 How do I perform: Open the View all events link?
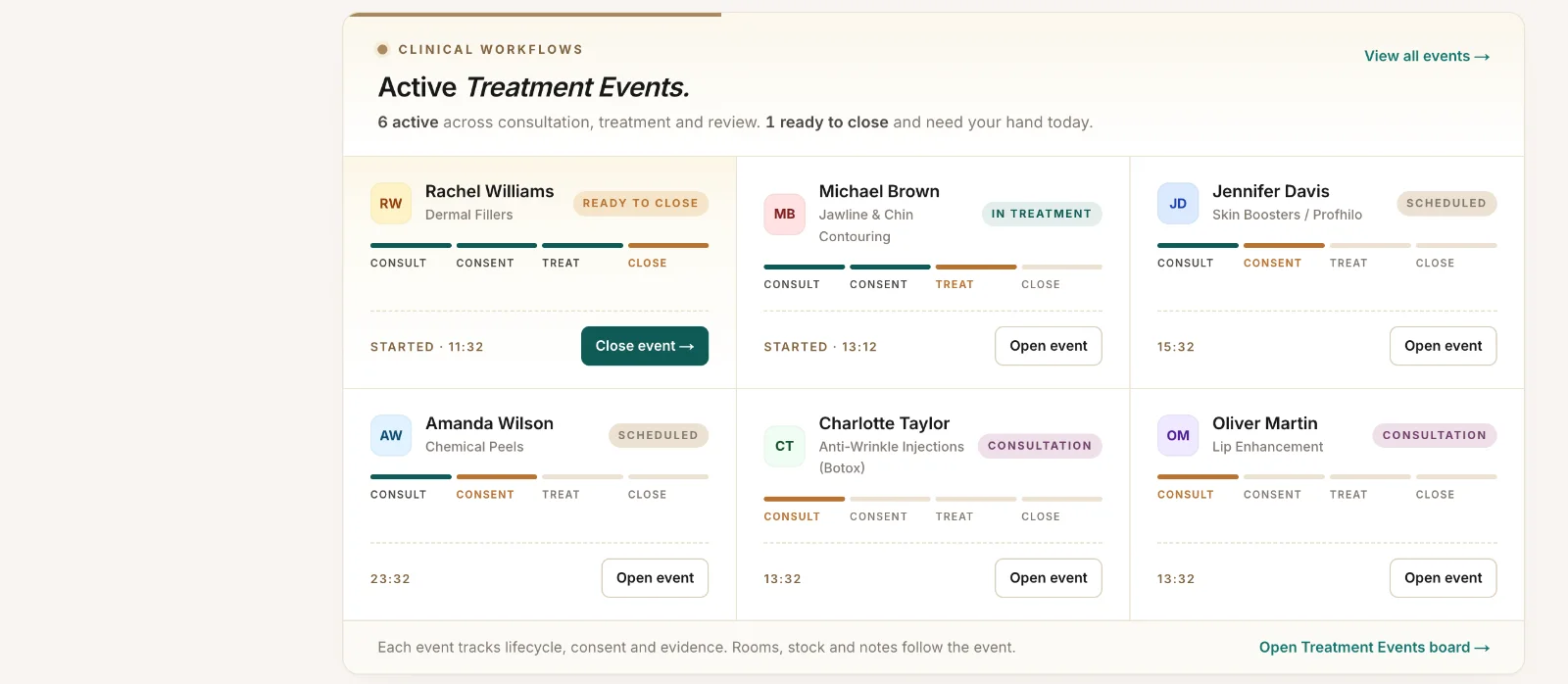(x=1427, y=56)
